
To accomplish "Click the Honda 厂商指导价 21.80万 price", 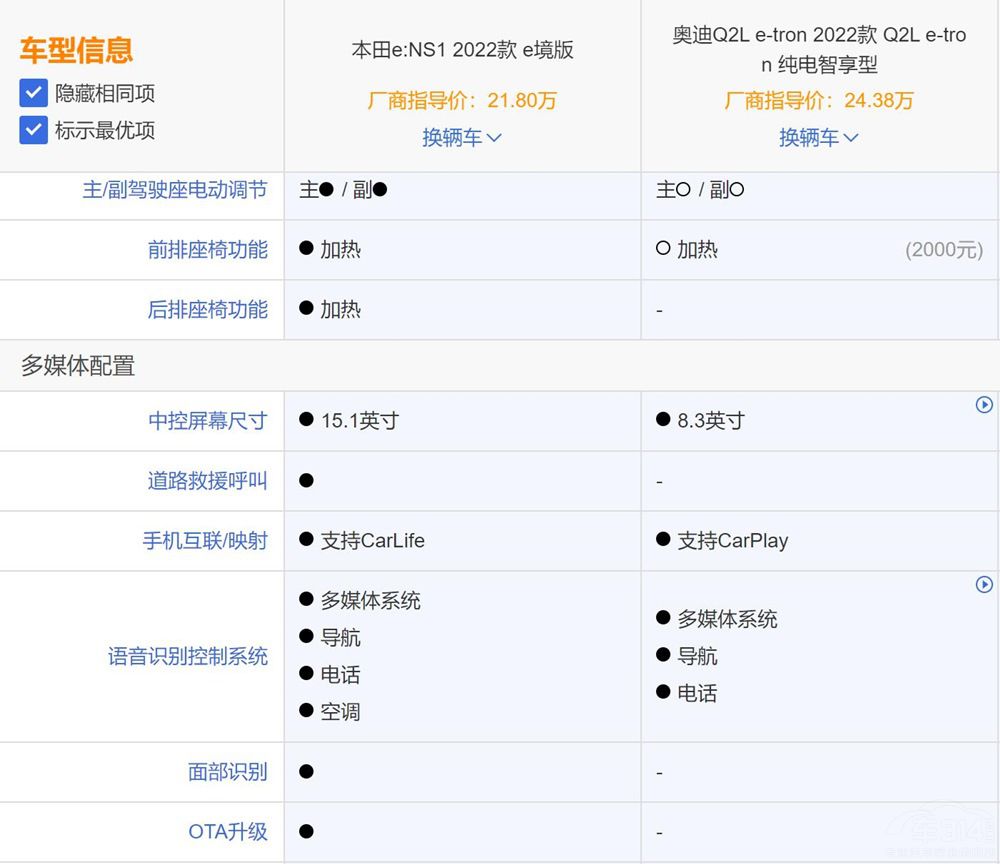I will [x=462, y=101].
